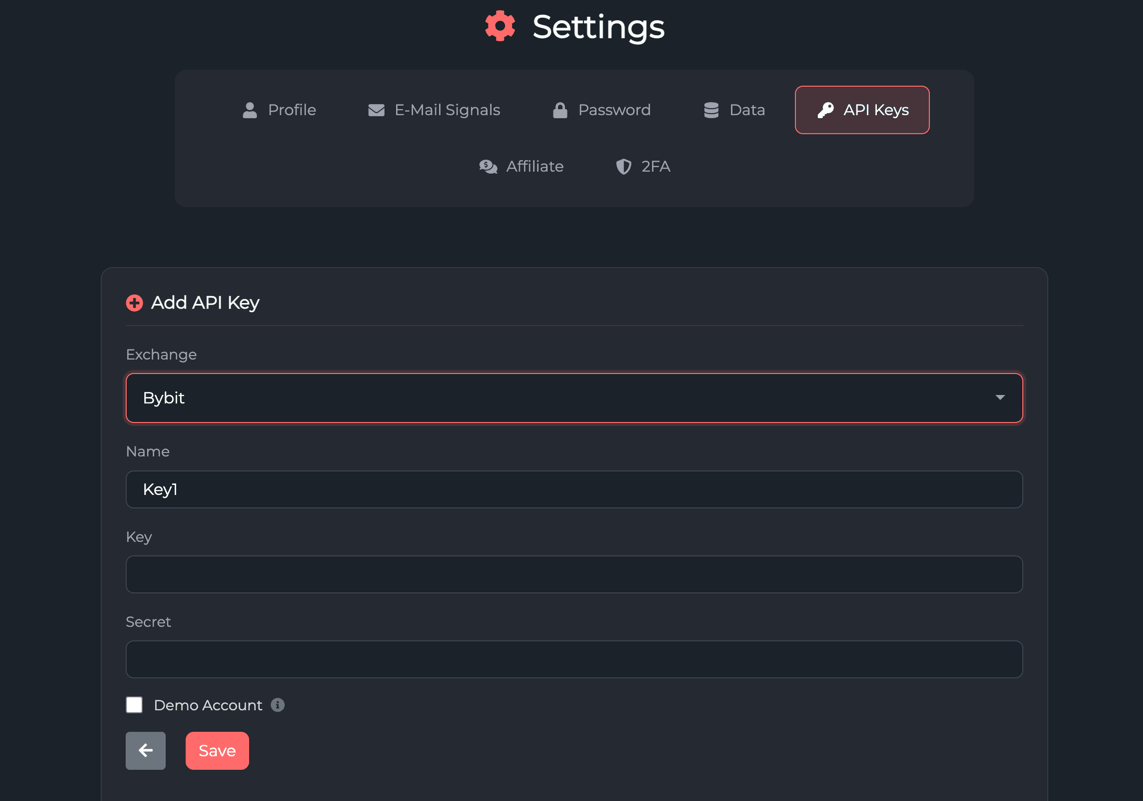Go to the Data tab
Viewport: 1143px width, 801px height.
coord(734,110)
